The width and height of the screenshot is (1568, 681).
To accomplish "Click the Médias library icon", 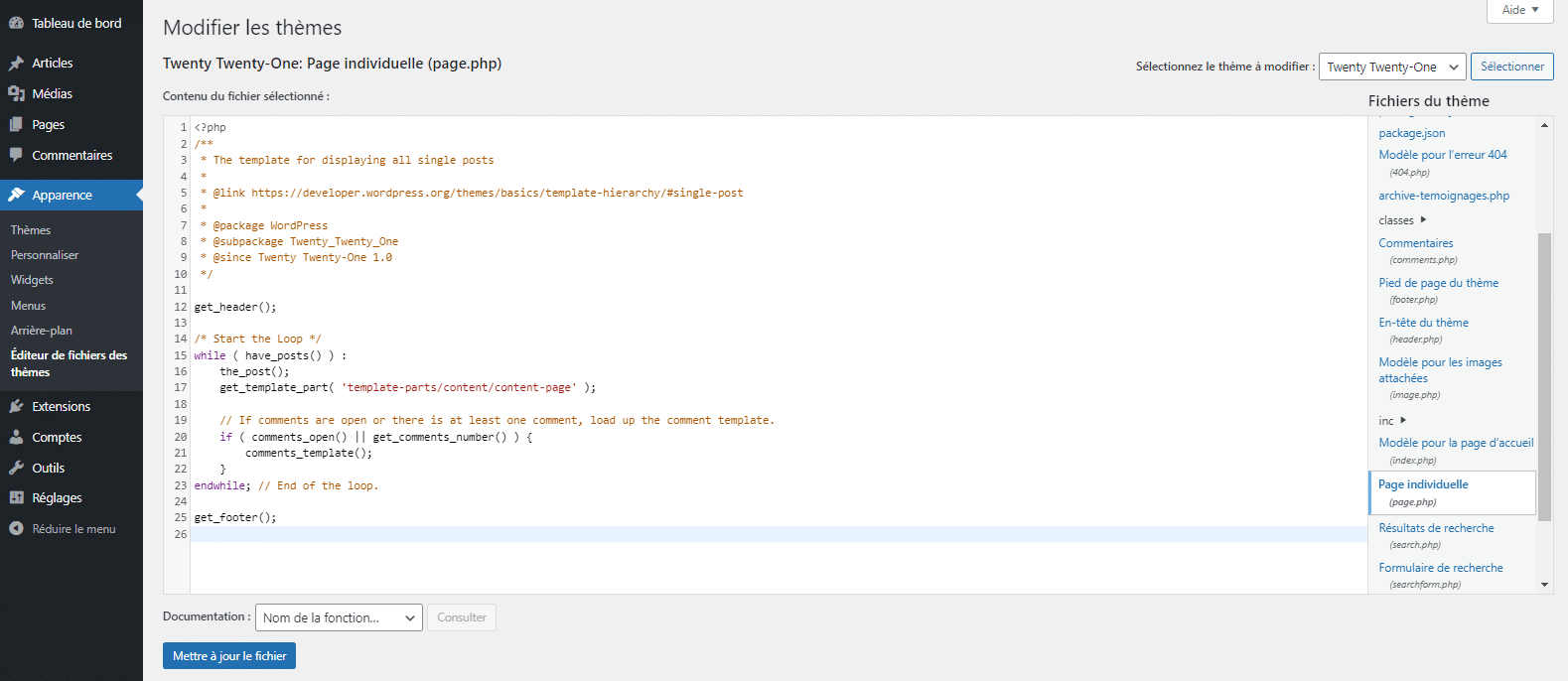I will pyautogui.click(x=16, y=93).
